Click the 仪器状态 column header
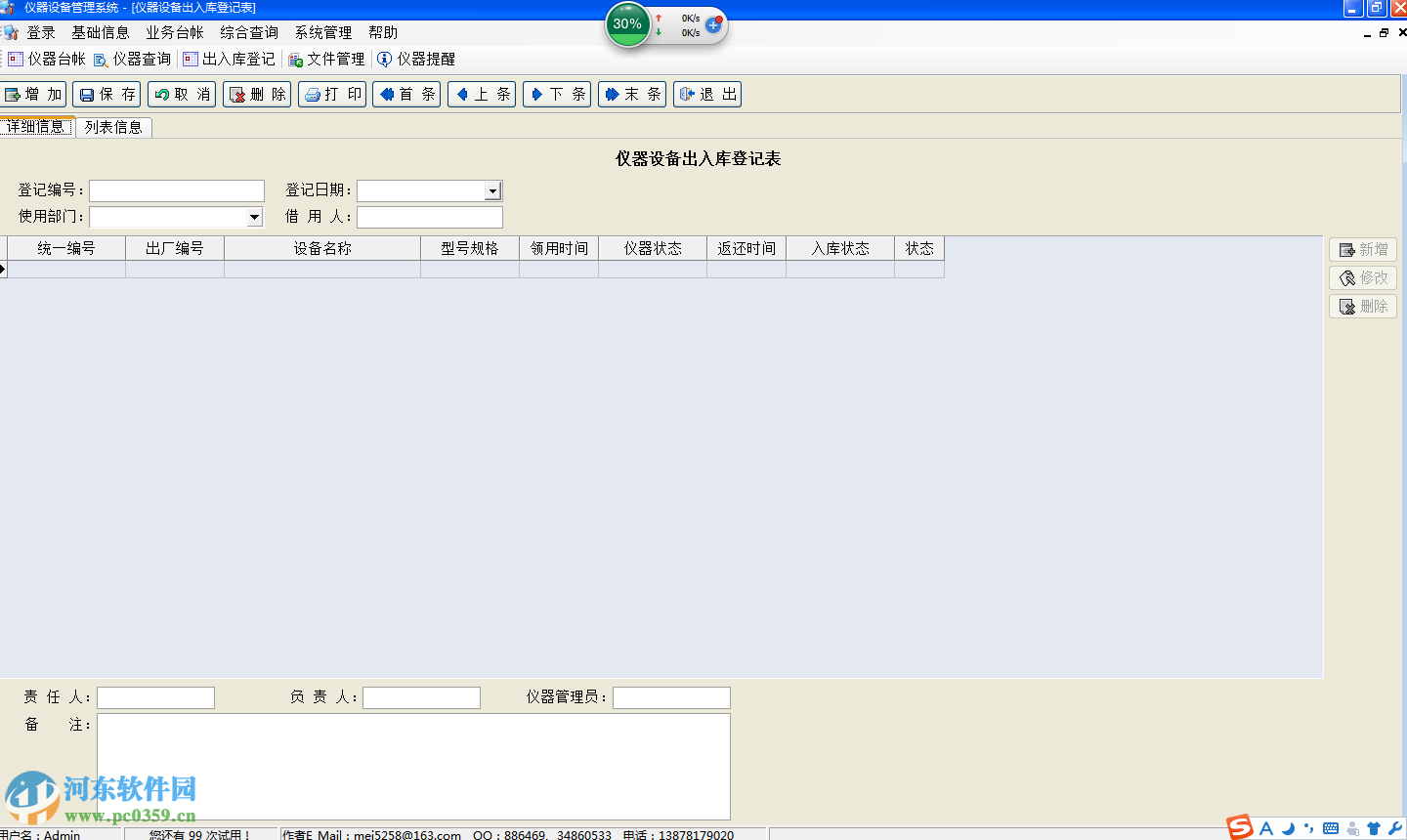 [653, 249]
